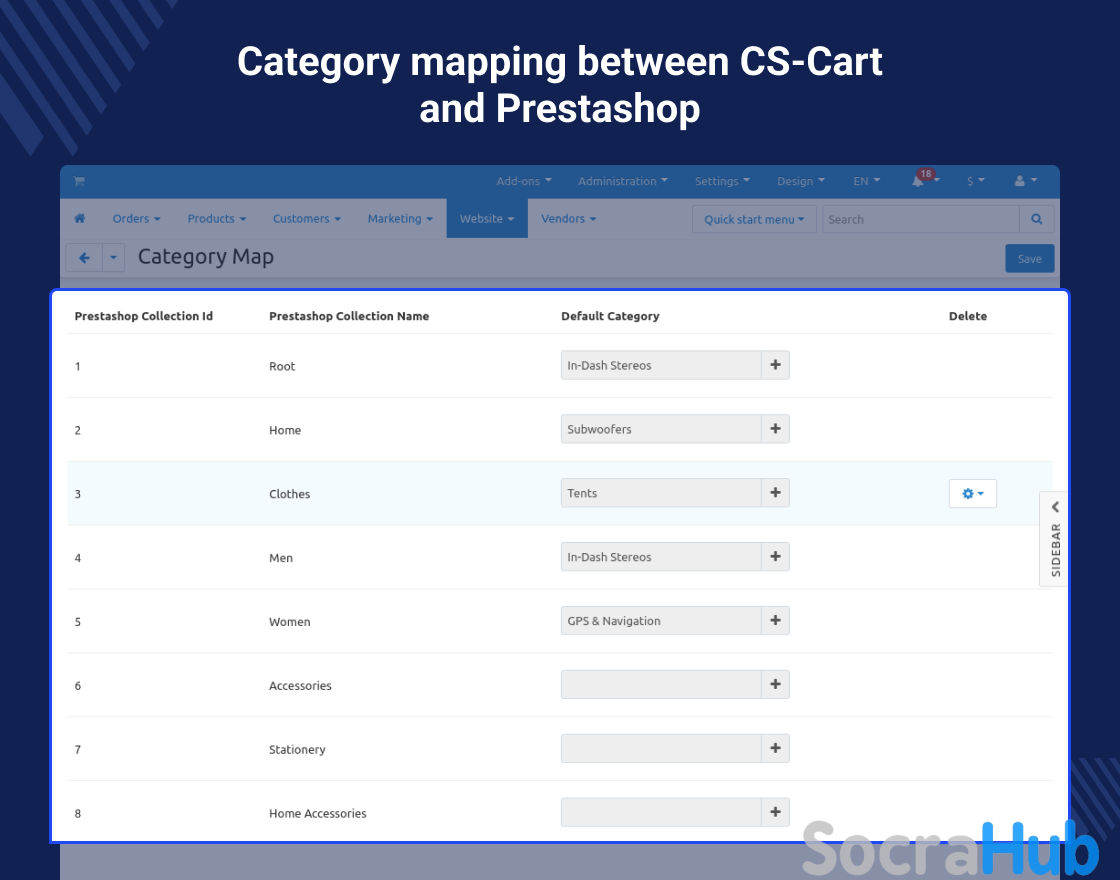Open the user account icon menu
The image size is (1120, 880).
1025,181
